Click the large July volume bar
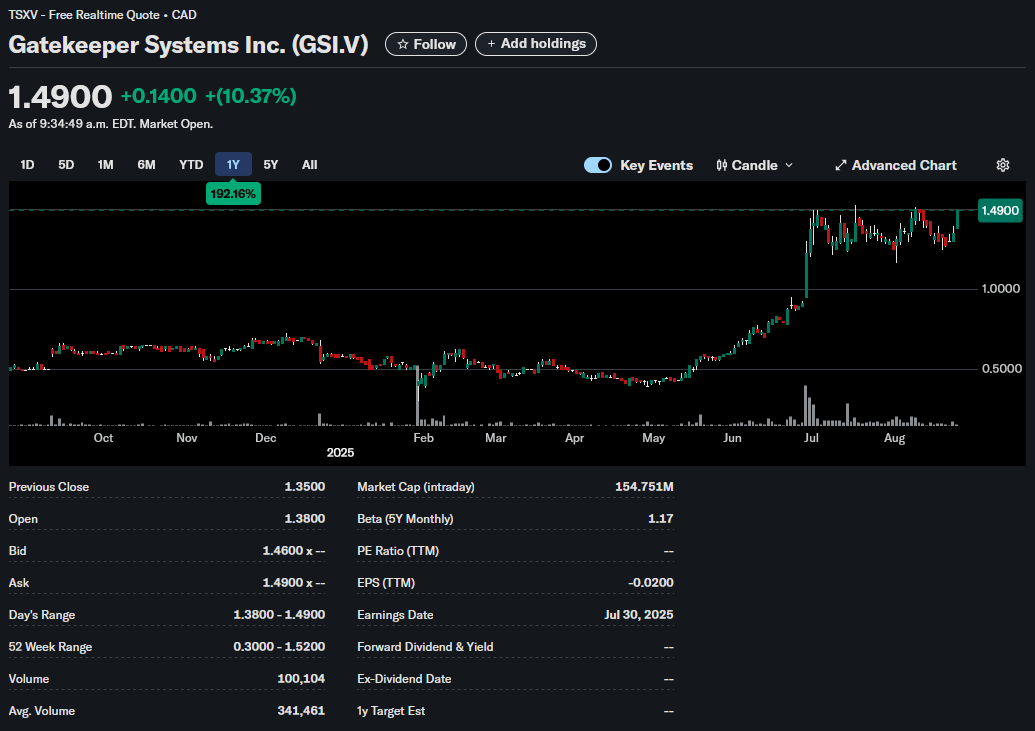This screenshot has height=731, width=1035. pos(806,407)
